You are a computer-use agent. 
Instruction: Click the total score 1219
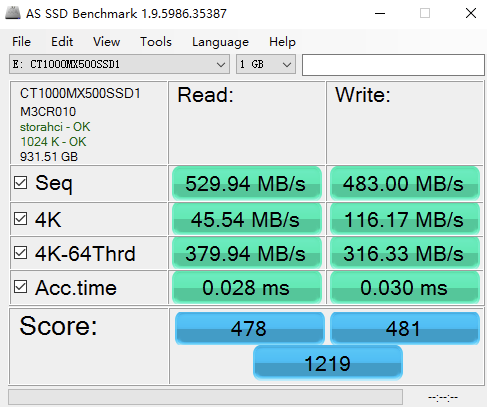point(328,363)
